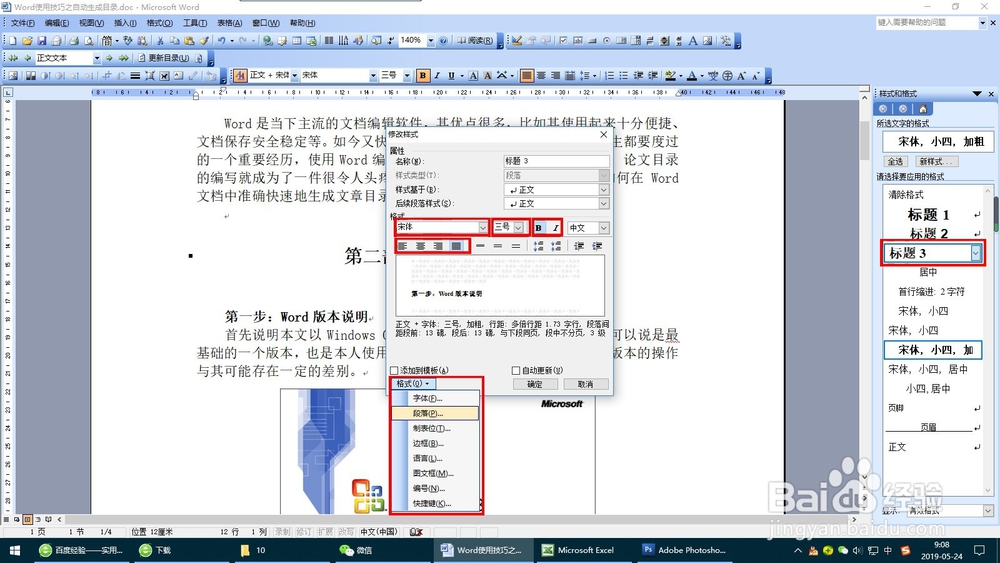1000x563 pixels.
Task: Click the 格式 button in Modify Style dialog
Action: tap(413, 384)
